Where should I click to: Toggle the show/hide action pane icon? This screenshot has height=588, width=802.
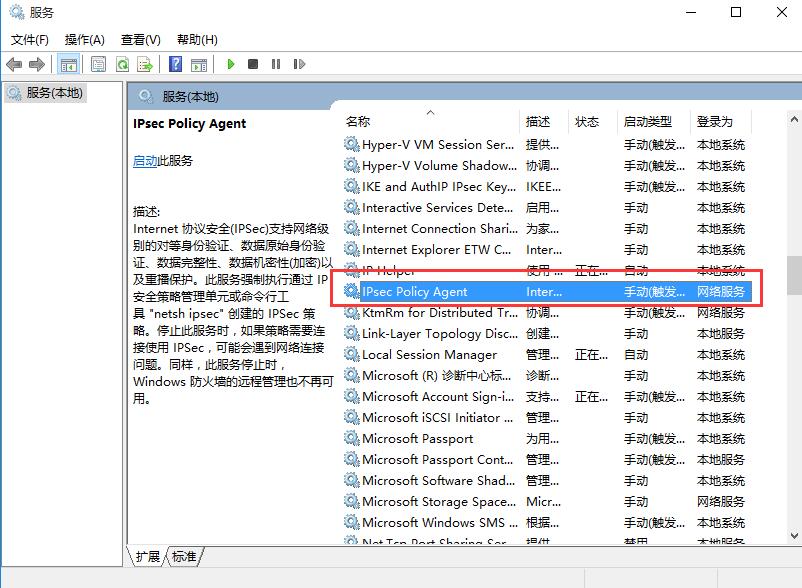click(x=199, y=64)
